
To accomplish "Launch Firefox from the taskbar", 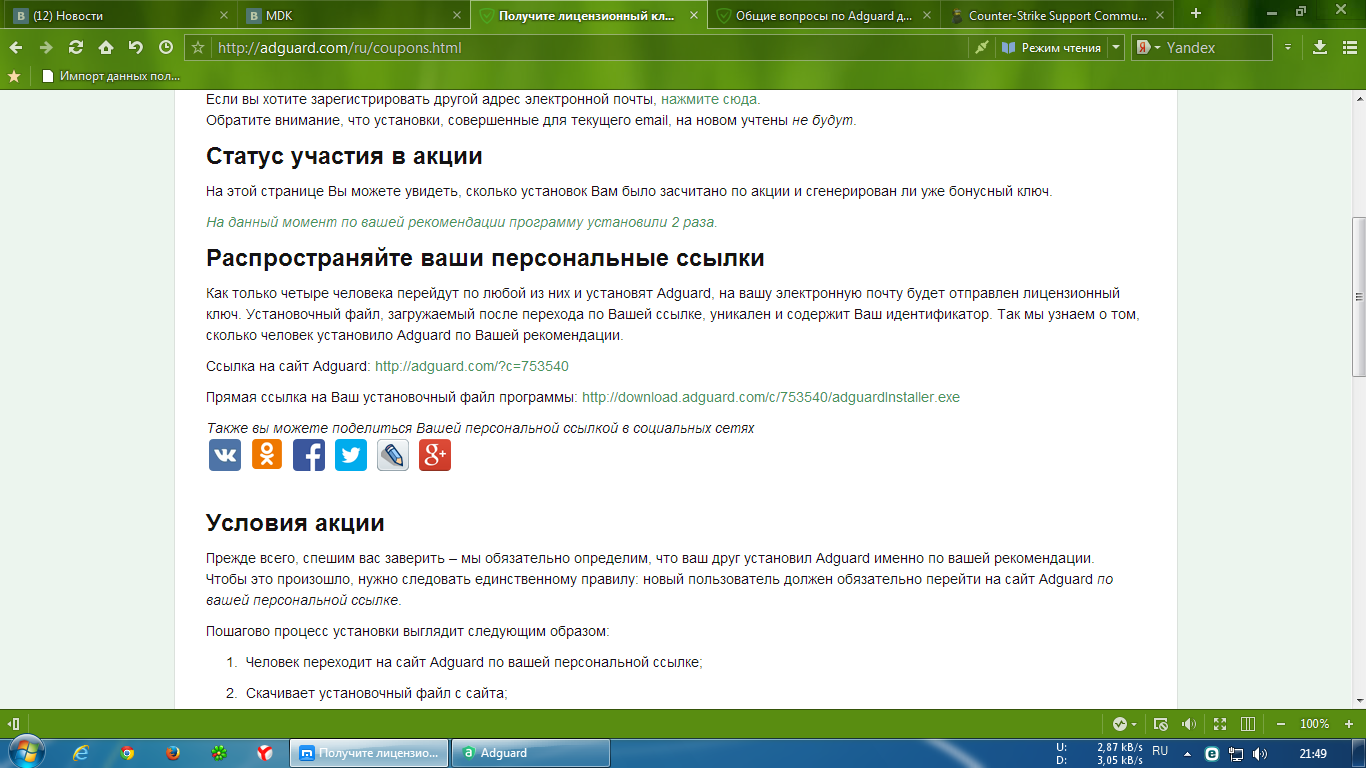I will 173,753.
